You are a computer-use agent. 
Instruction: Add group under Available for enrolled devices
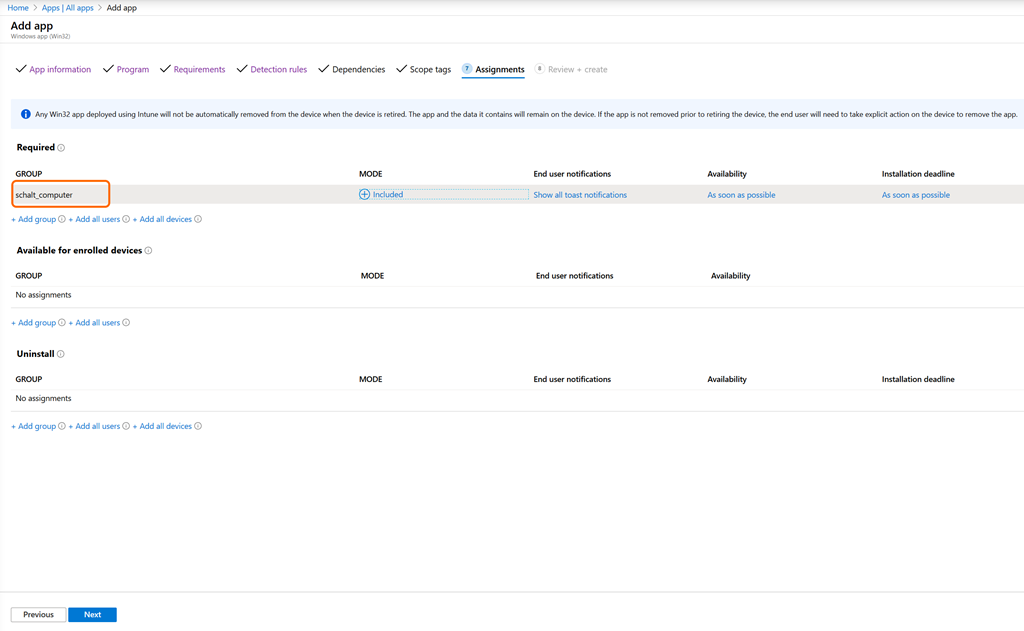(34, 323)
